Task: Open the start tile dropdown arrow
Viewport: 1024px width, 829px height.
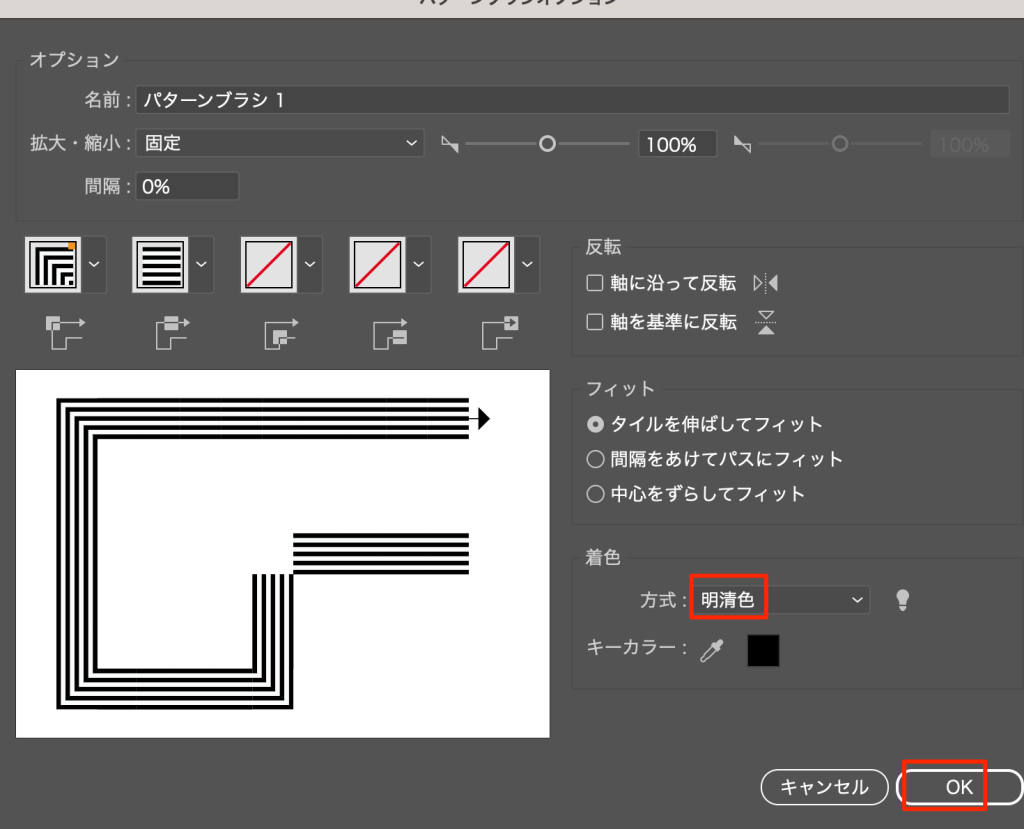Action: [419, 265]
